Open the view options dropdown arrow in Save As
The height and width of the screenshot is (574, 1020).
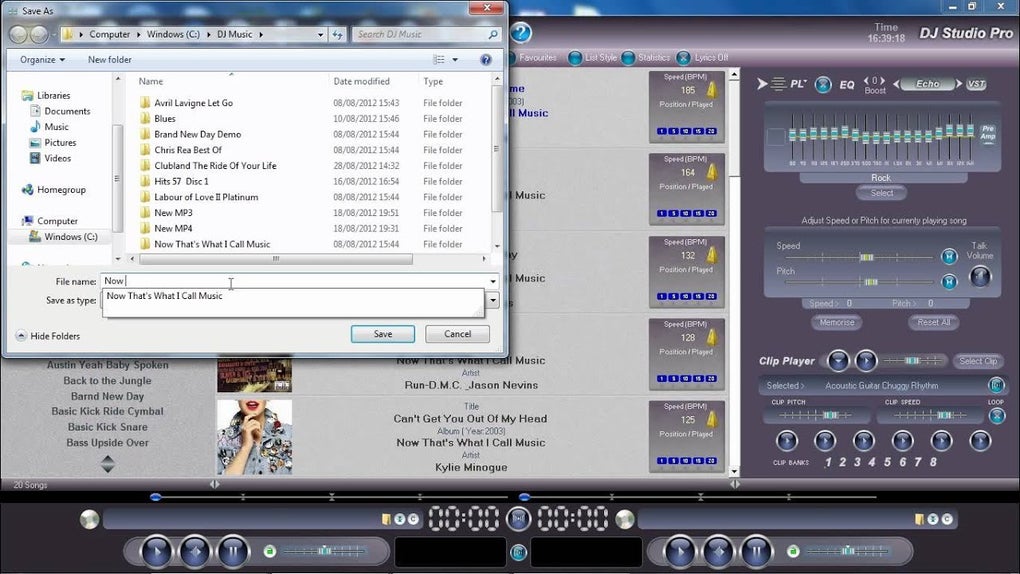[x=455, y=59]
